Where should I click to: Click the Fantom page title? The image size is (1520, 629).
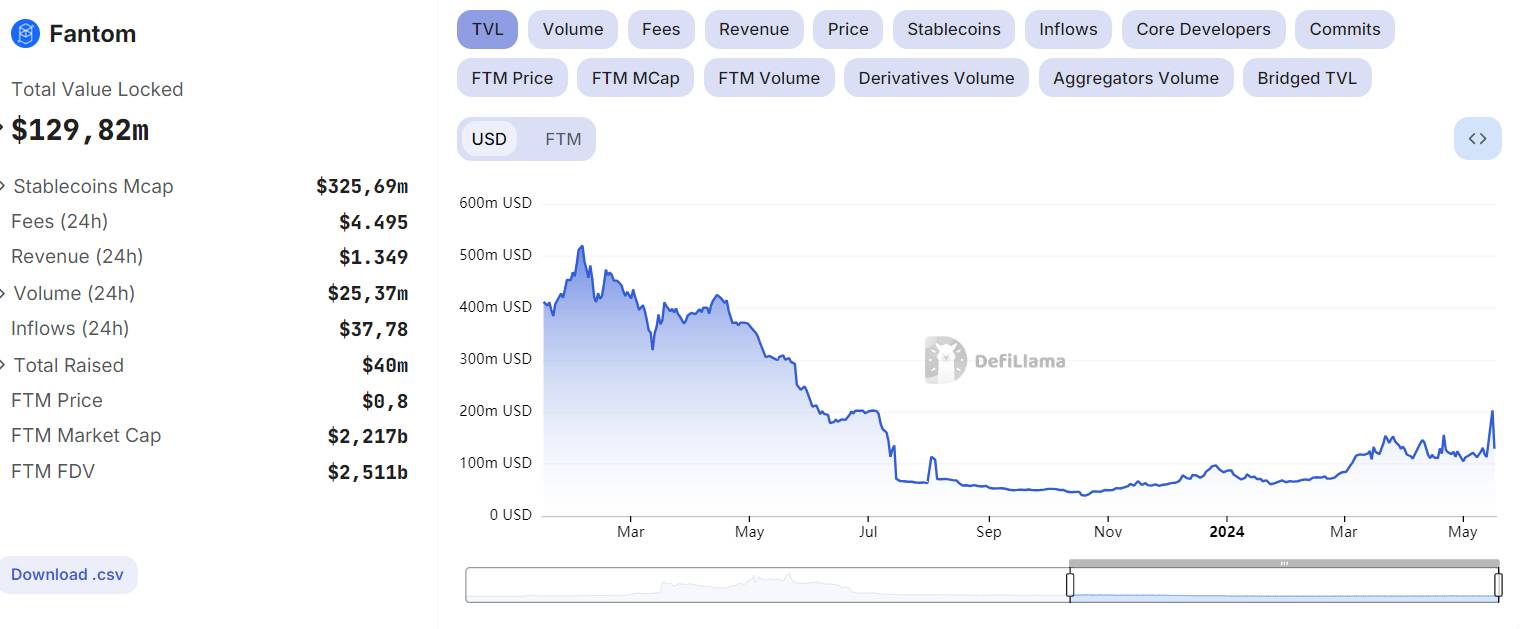coord(92,34)
